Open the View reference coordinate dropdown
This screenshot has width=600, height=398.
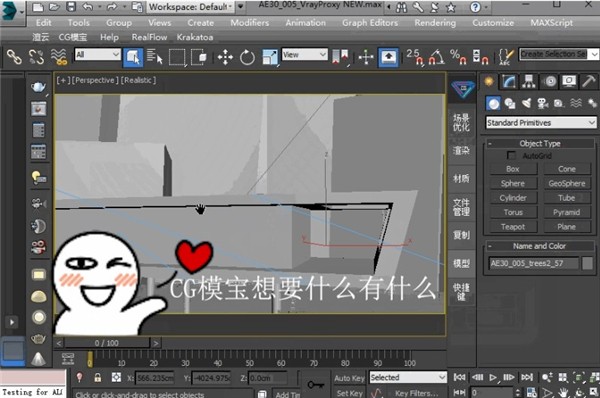305,54
